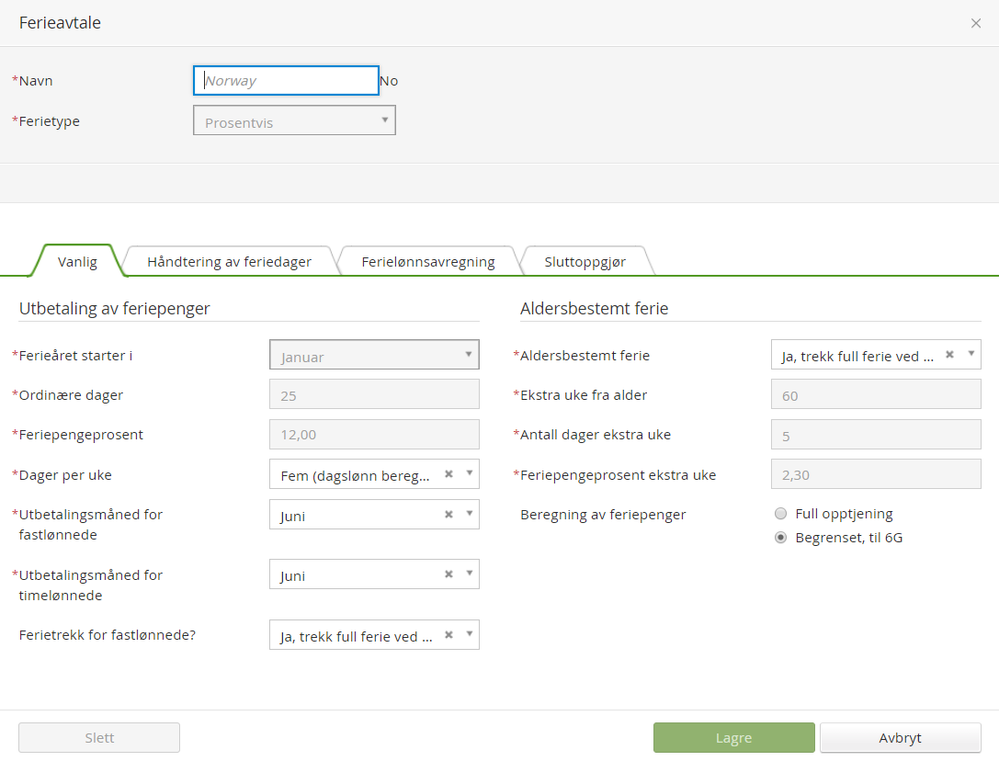This screenshot has width=999, height=762.
Task: Open the Ferielønnsavregning tab
Action: pos(428,262)
